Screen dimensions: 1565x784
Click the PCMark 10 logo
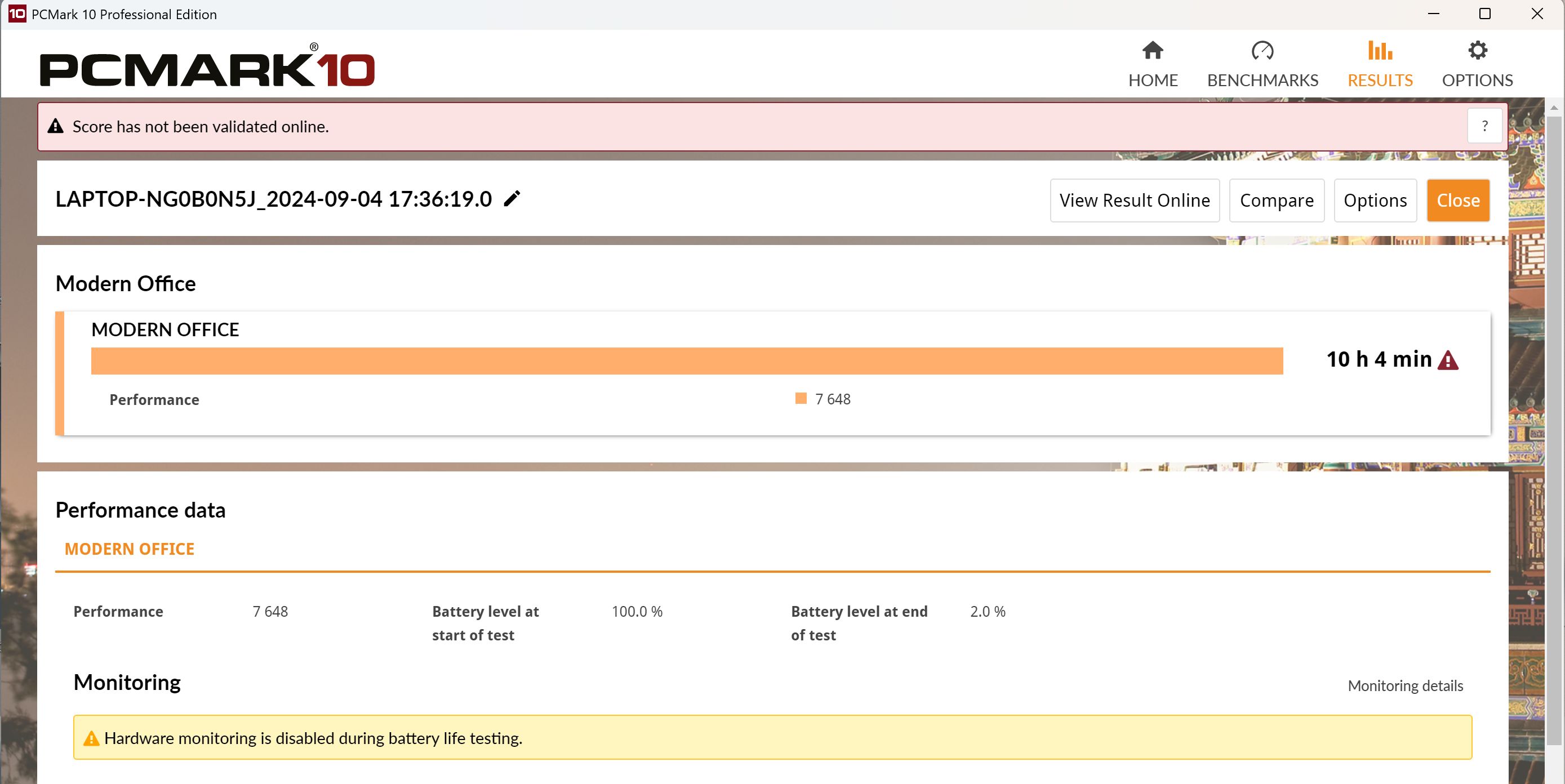tap(207, 65)
